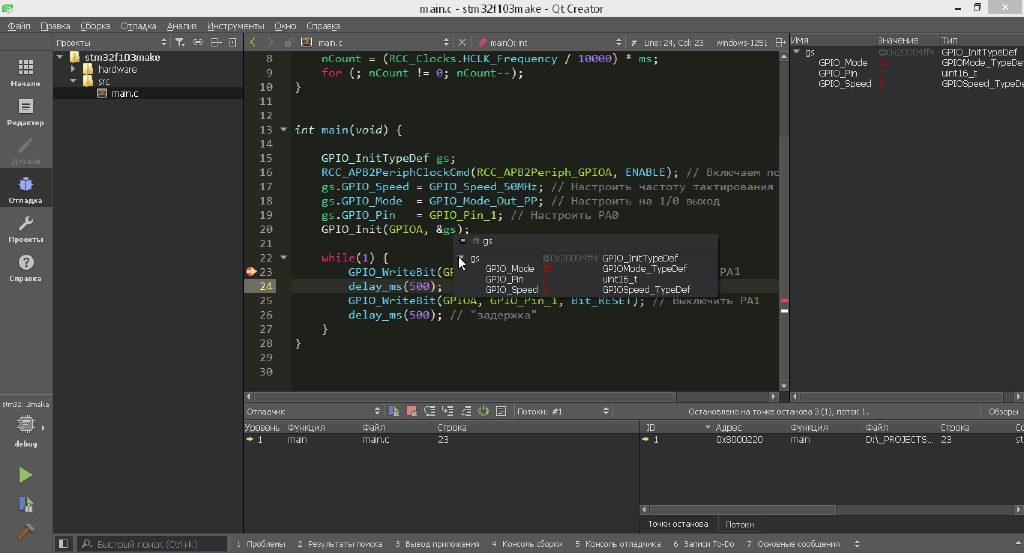Switch to the Потоки tab
Image resolution: width=1024 pixels, height=553 pixels.
click(x=740, y=524)
